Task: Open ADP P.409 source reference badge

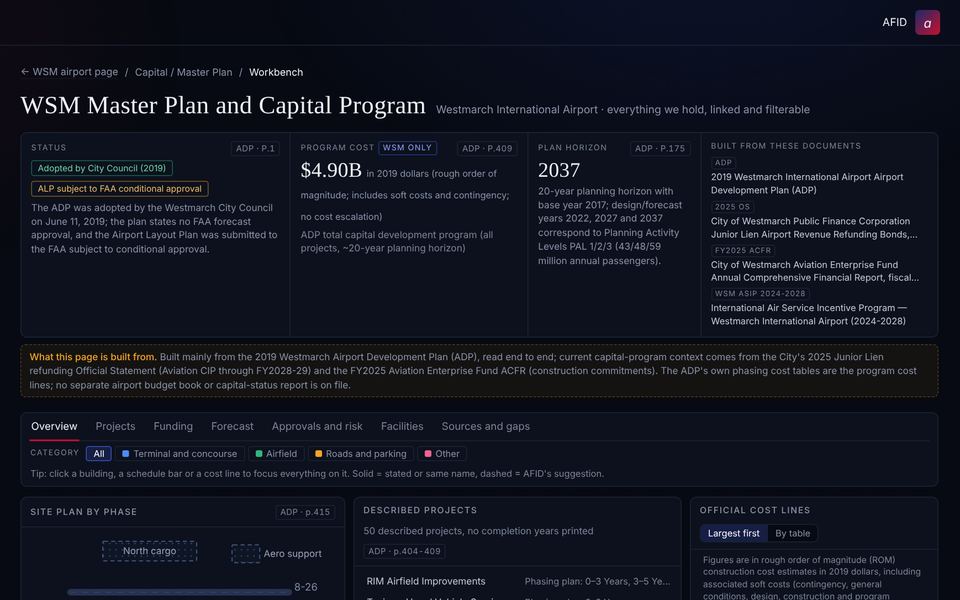Action: tap(487, 148)
